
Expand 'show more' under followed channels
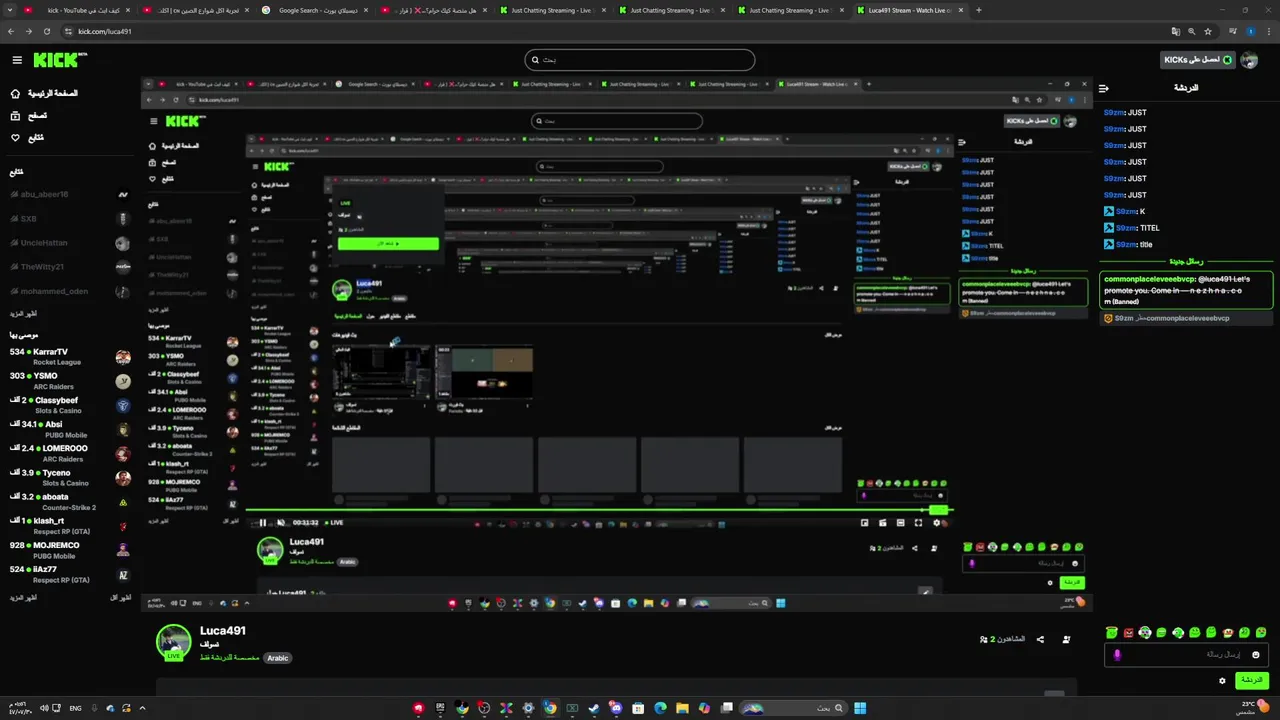(x=24, y=314)
